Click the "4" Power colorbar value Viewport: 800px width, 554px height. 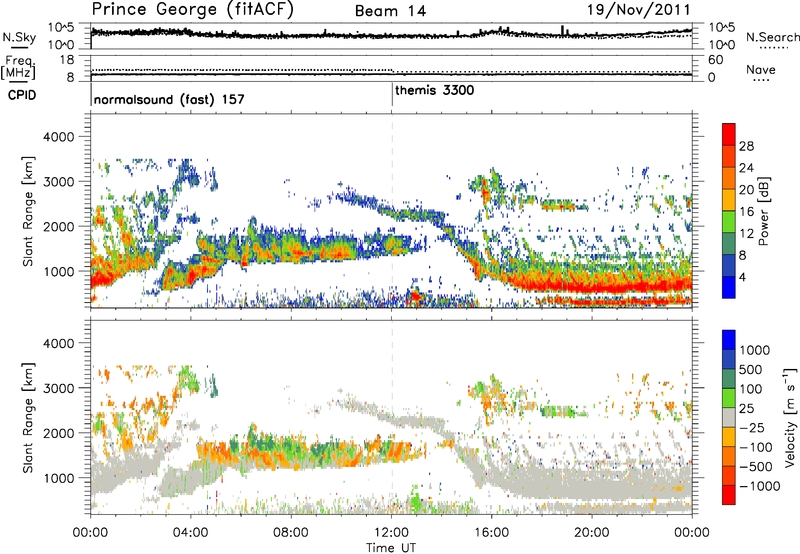(742, 277)
